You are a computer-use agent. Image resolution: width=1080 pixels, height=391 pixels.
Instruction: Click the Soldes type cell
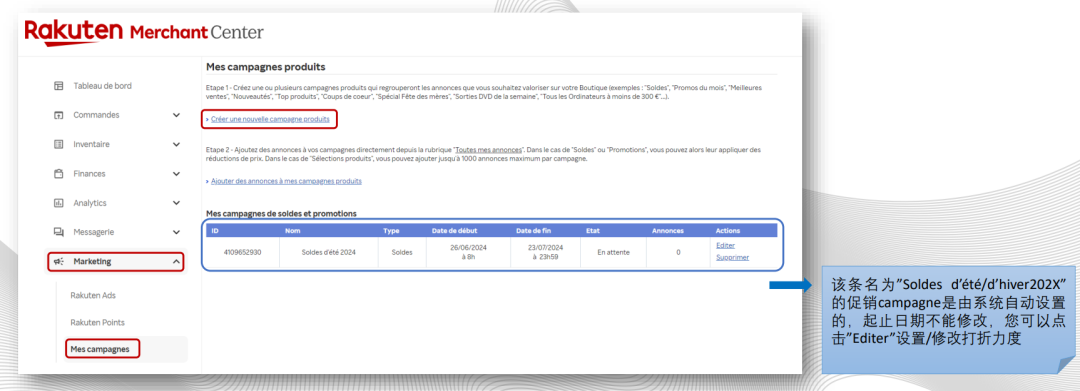[x=402, y=252]
